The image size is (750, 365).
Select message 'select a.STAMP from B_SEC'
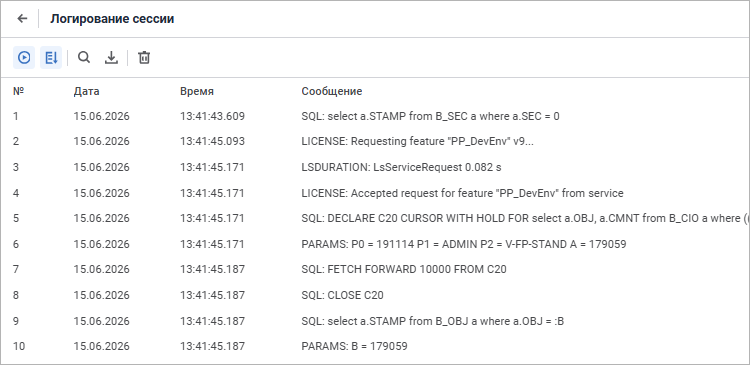coord(430,116)
